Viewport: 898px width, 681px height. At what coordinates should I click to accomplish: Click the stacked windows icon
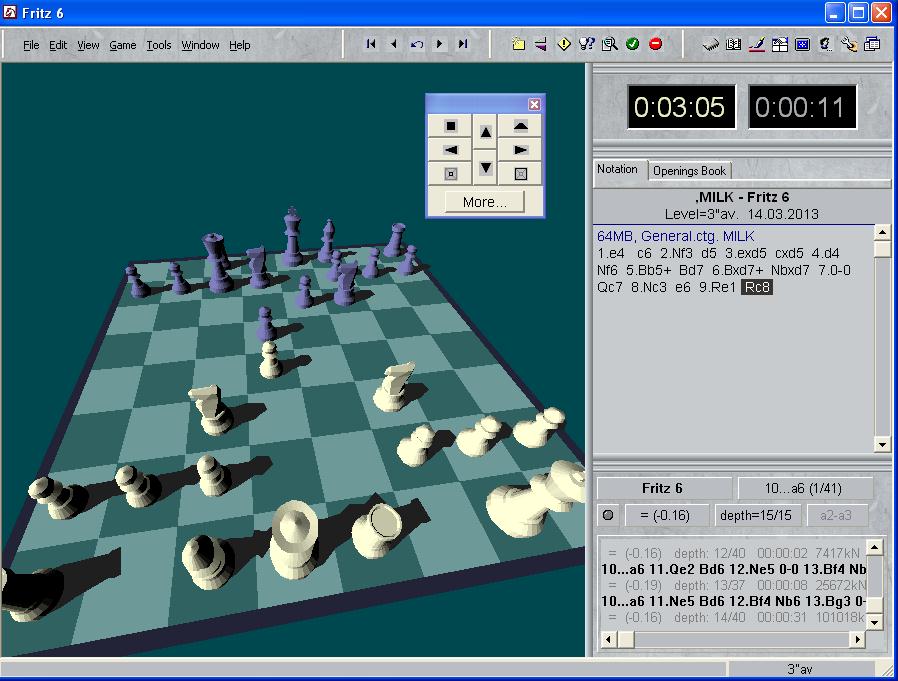pos(872,44)
